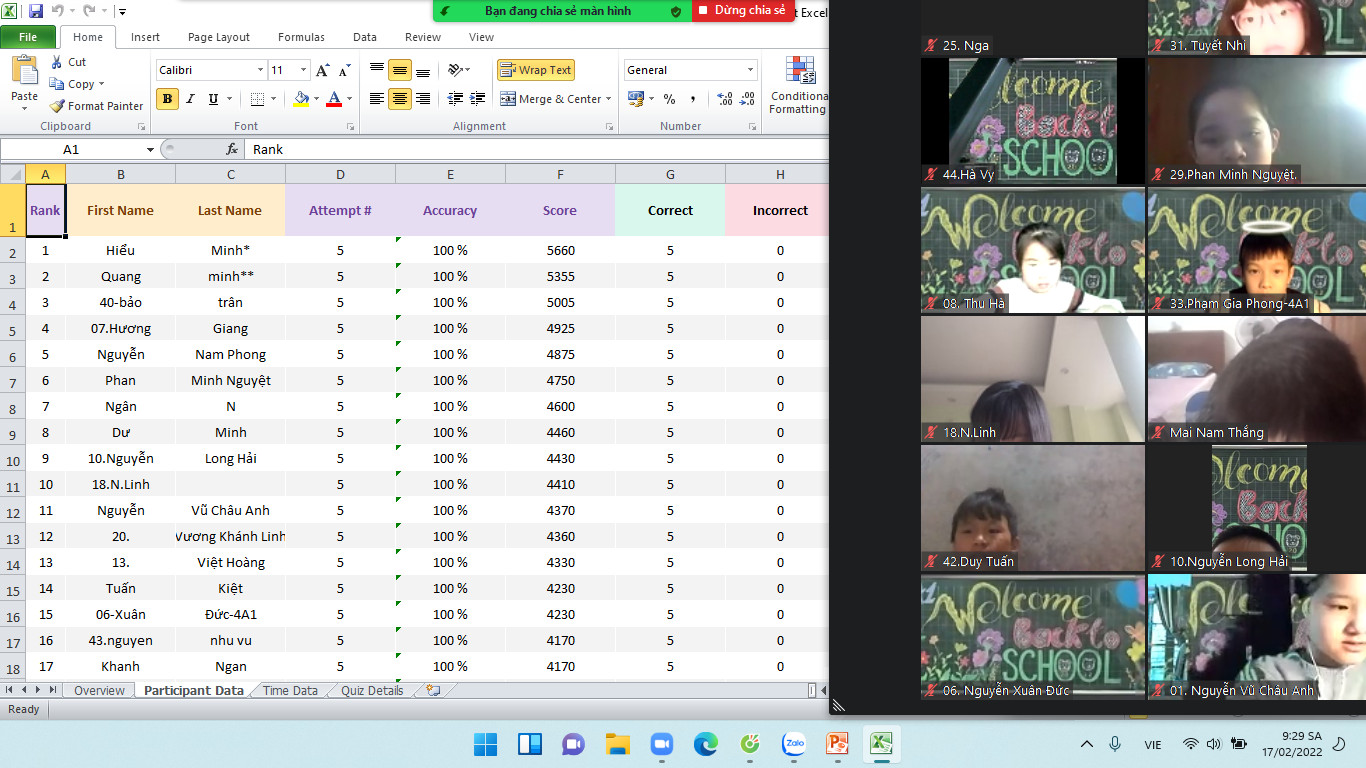
Task: Click the Insert Function fx icon
Action: [x=232, y=149]
